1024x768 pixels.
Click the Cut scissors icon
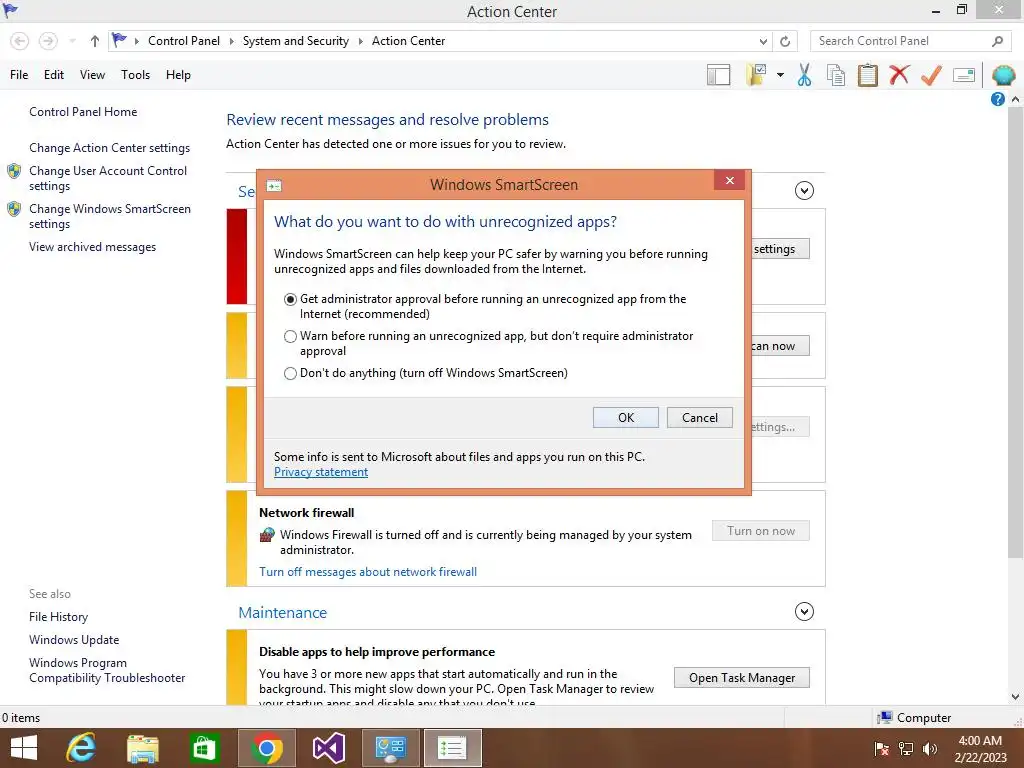tap(805, 75)
